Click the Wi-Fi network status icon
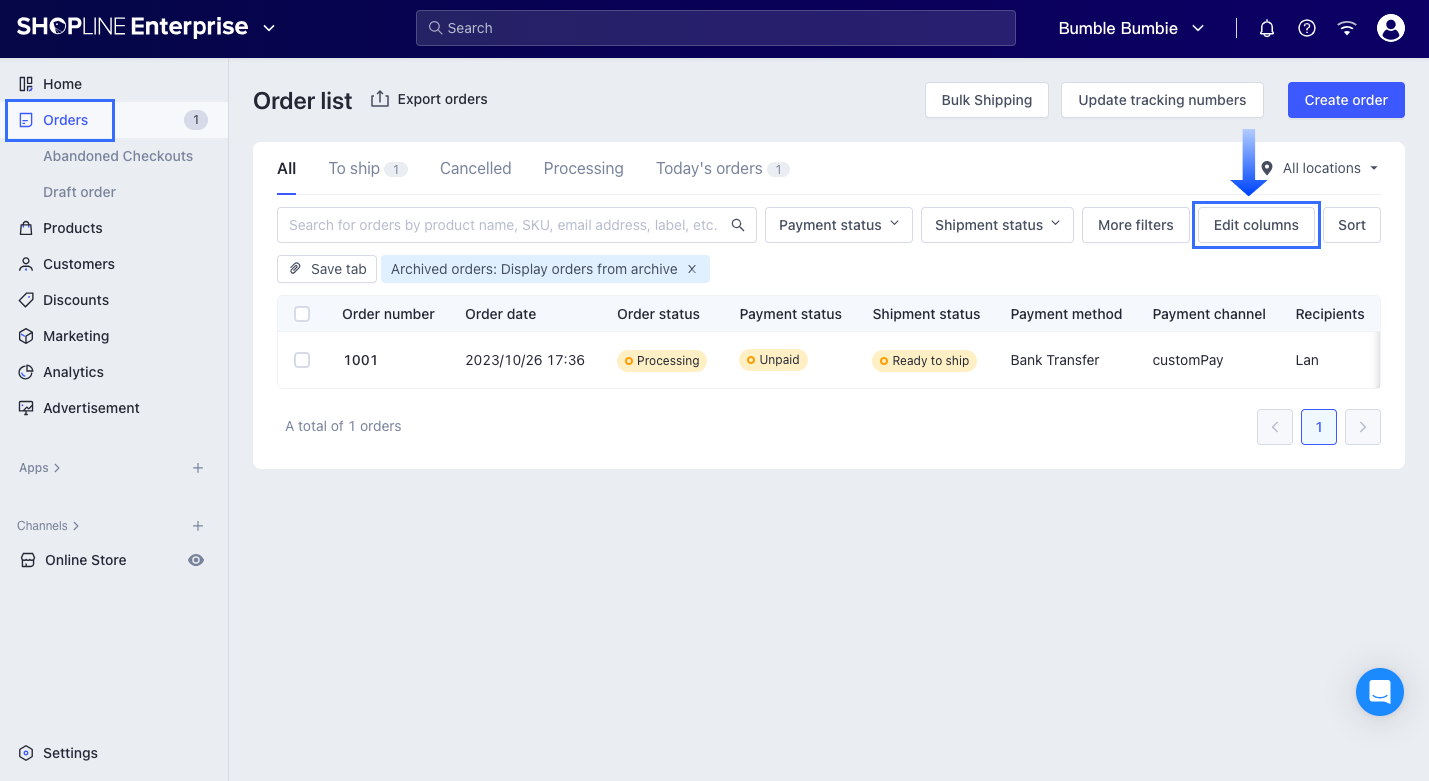 (1346, 28)
